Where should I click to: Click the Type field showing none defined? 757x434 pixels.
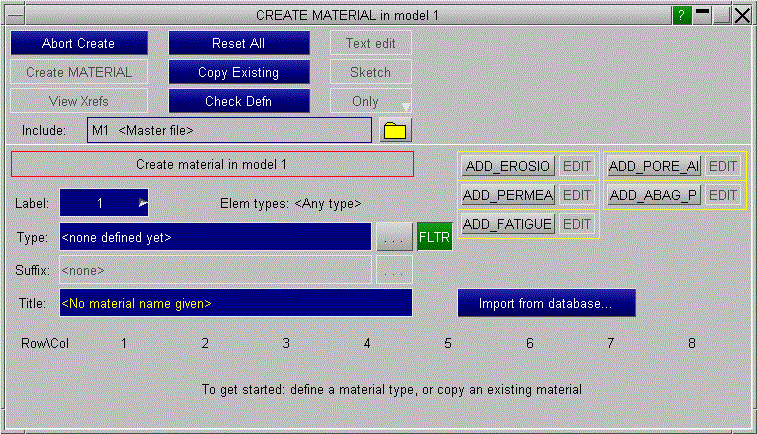point(215,238)
